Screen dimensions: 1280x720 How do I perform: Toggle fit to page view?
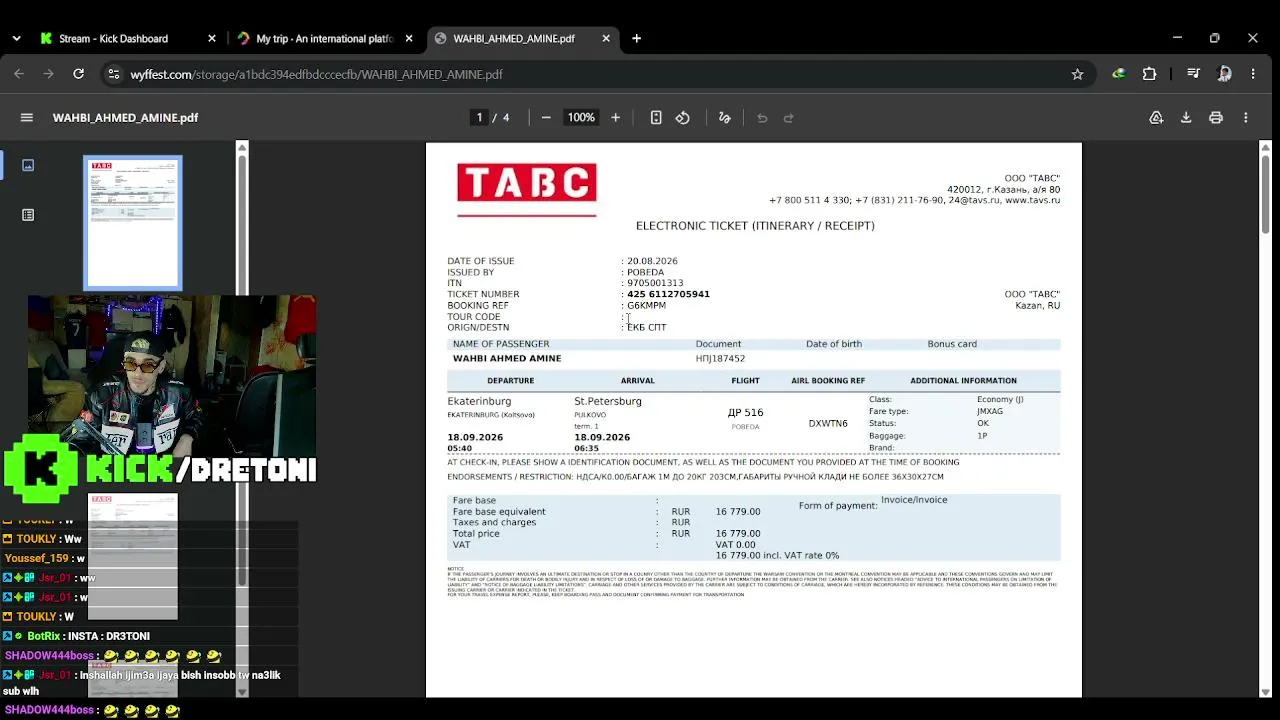pos(656,117)
